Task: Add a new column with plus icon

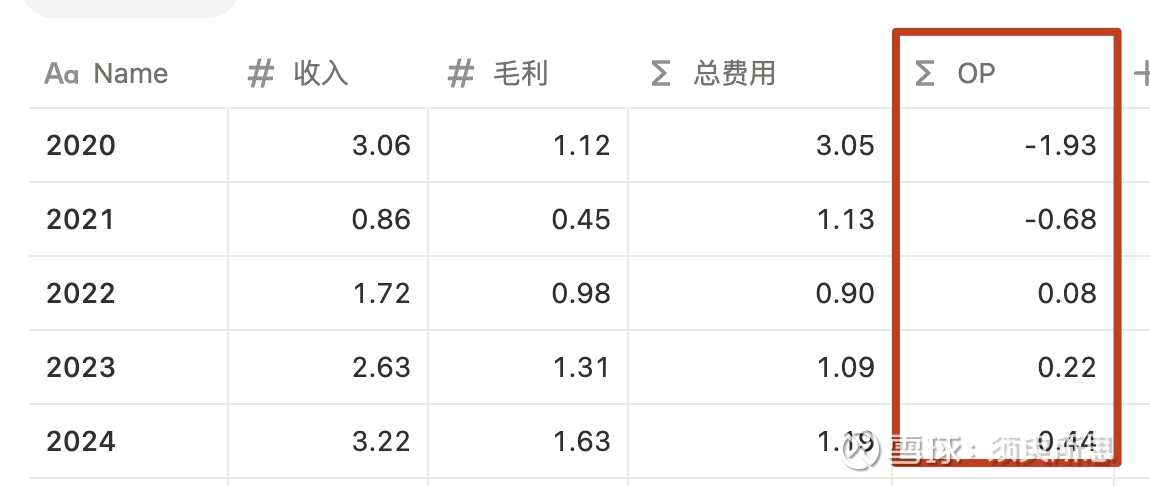Action: (x=1142, y=73)
